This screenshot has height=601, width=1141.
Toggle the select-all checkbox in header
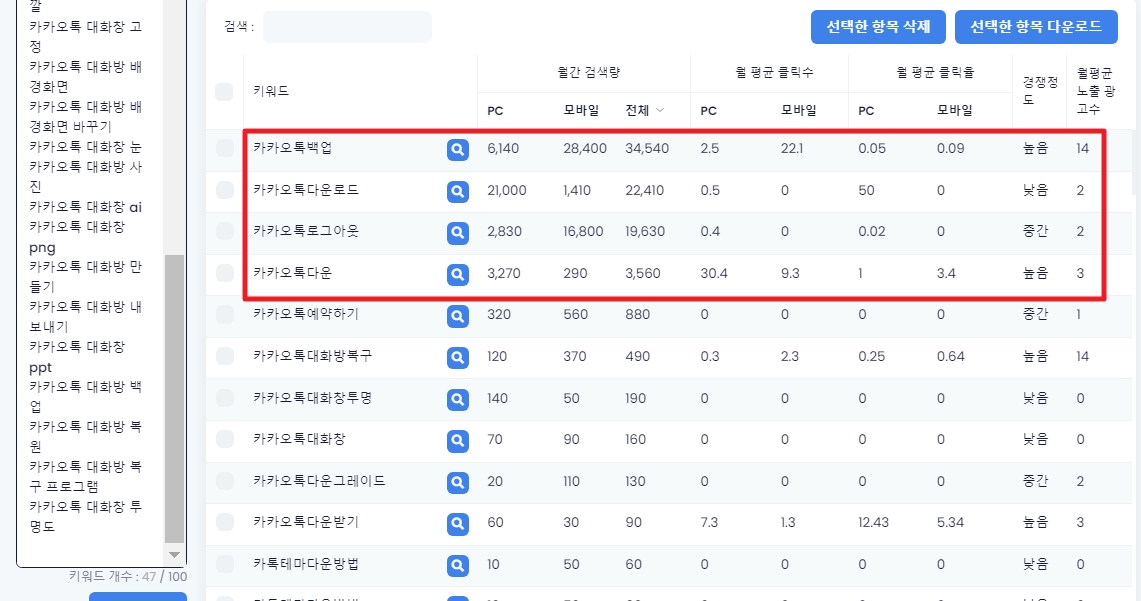(x=224, y=89)
